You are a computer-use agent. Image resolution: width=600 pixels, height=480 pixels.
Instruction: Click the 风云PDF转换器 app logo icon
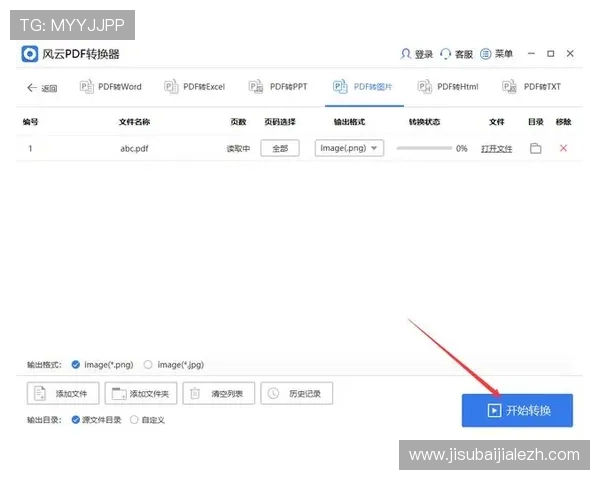(30, 54)
